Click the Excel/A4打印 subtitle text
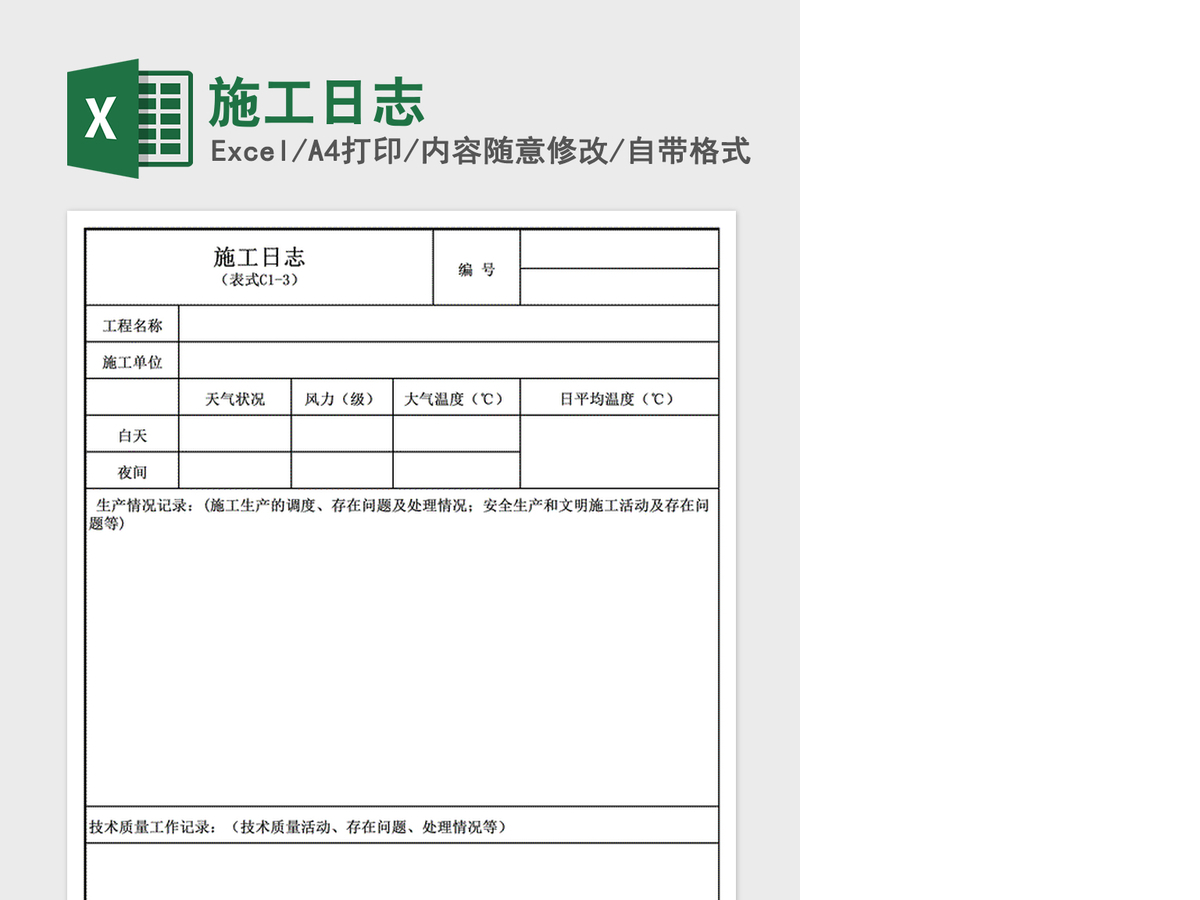This screenshot has height=900, width=1200. [x=480, y=152]
